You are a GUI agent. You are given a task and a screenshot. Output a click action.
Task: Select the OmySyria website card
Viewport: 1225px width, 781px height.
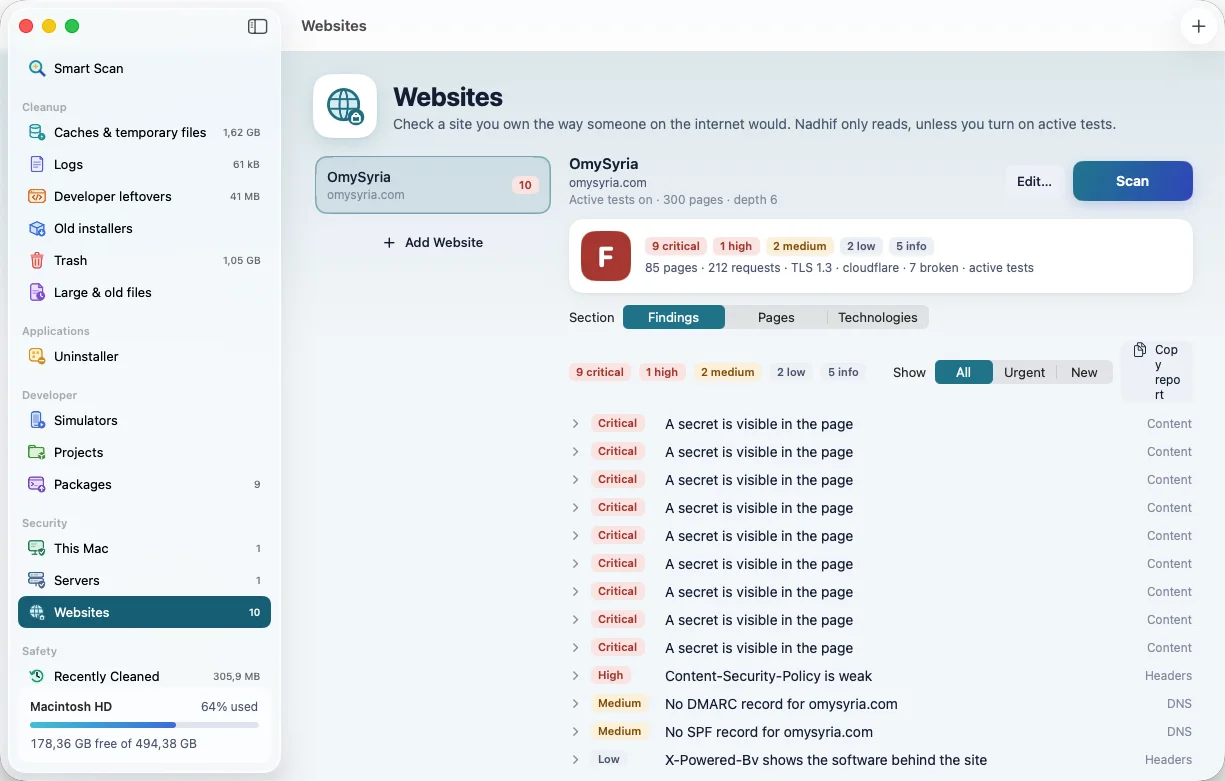[x=433, y=185]
